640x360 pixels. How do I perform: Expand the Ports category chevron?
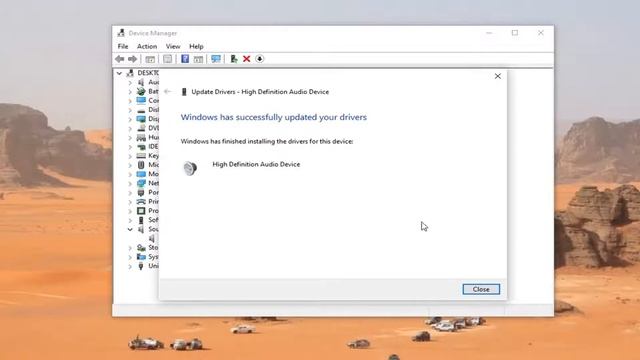[x=130, y=193]
